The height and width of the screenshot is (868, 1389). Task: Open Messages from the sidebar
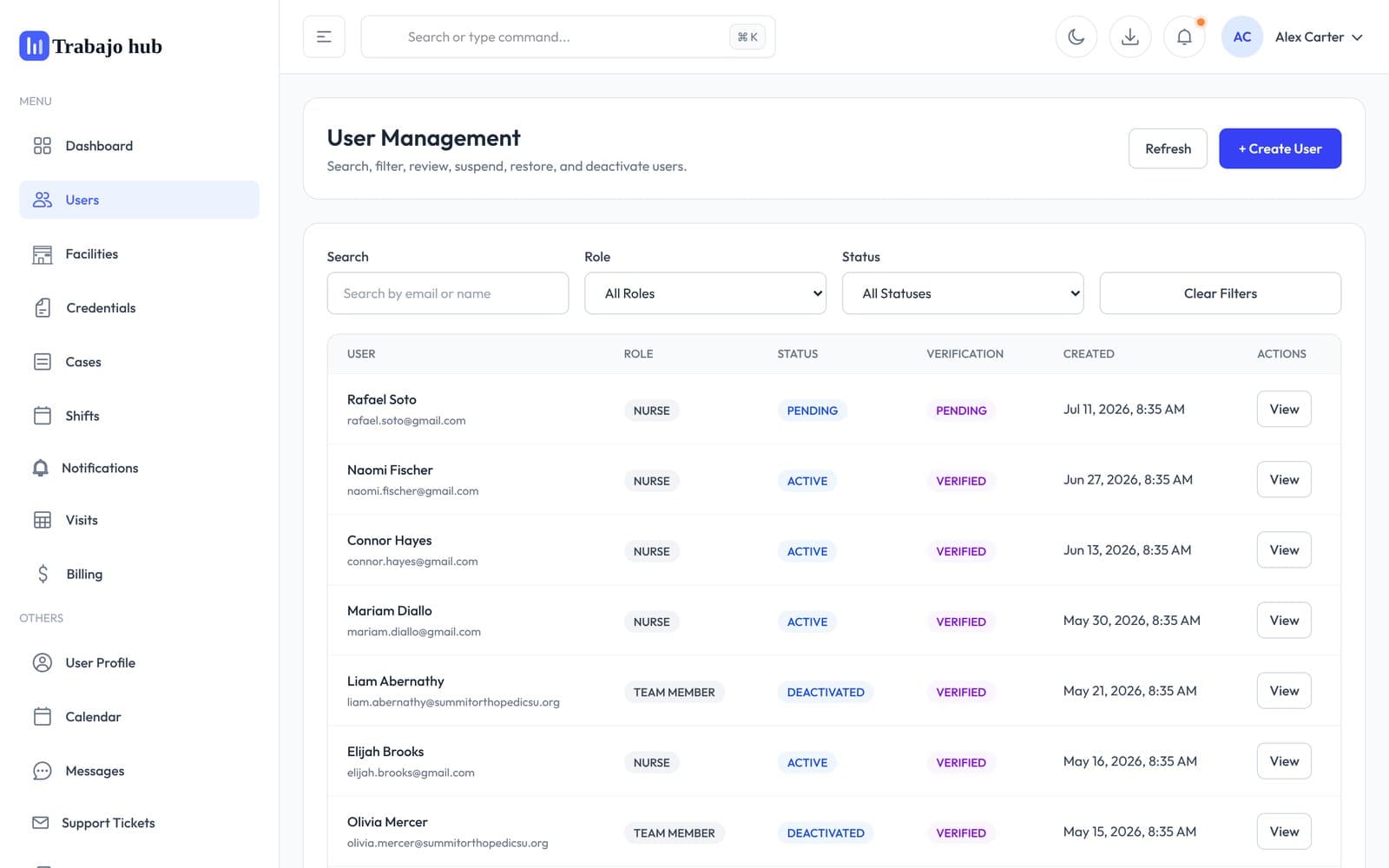pos(139,771)
